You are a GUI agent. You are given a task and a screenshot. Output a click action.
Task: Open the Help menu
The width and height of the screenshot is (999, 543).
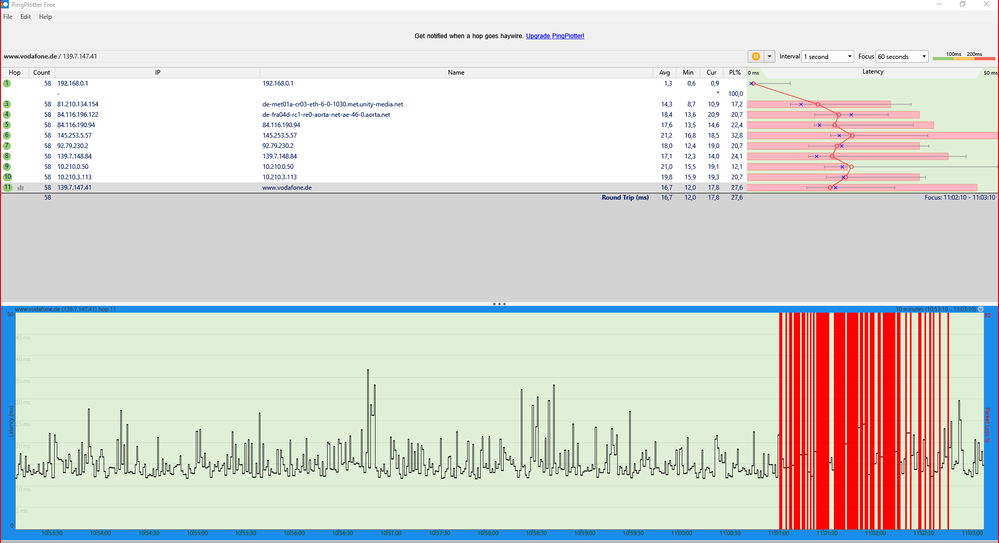45,17
